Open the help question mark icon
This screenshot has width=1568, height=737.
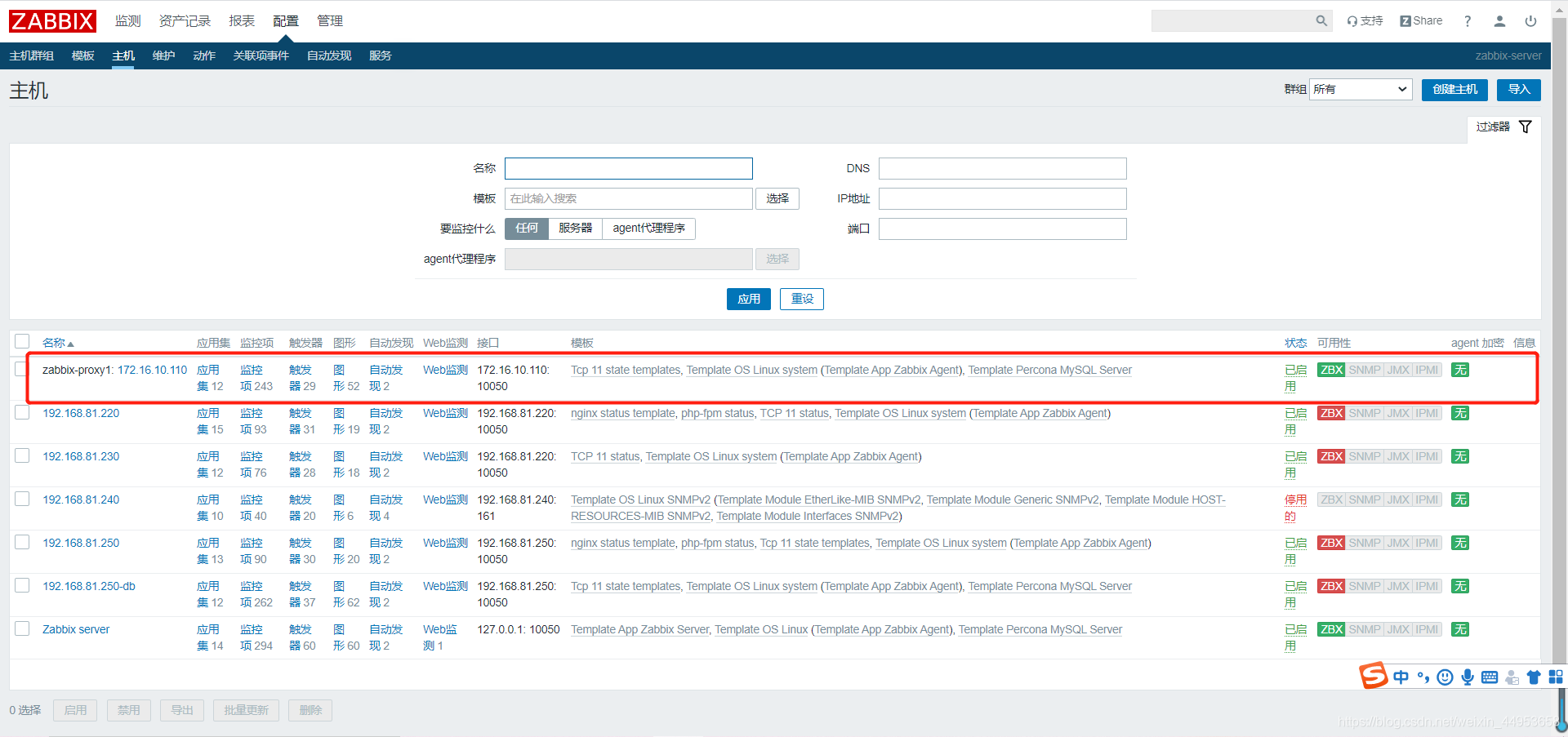1468,21
